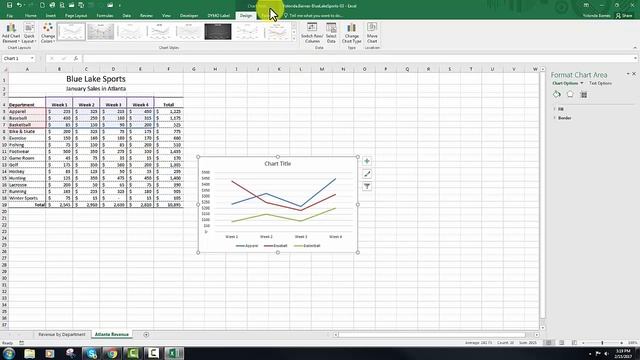The height and width of the screenshot is (360, 640).
Task: Switch to Page Layout view in the status bar
Action: click(562, 343)
